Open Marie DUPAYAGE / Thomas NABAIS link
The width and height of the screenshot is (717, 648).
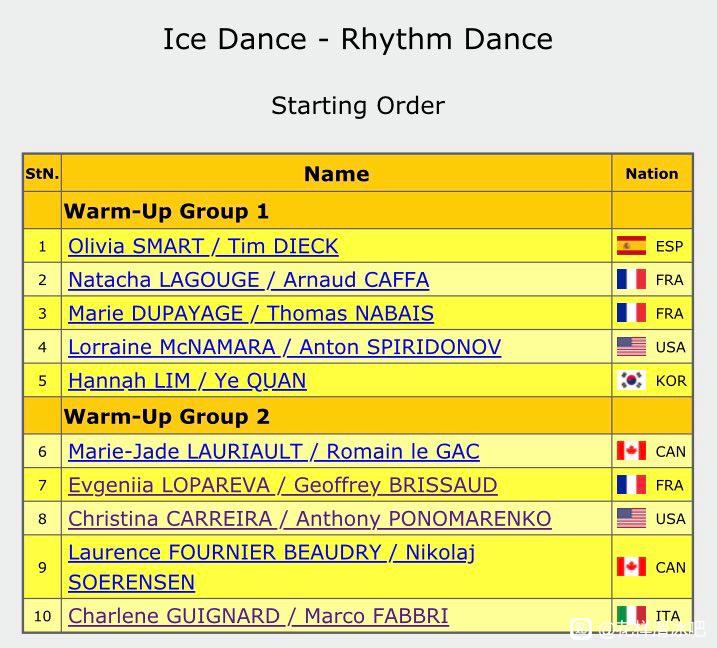click(251, 314)
